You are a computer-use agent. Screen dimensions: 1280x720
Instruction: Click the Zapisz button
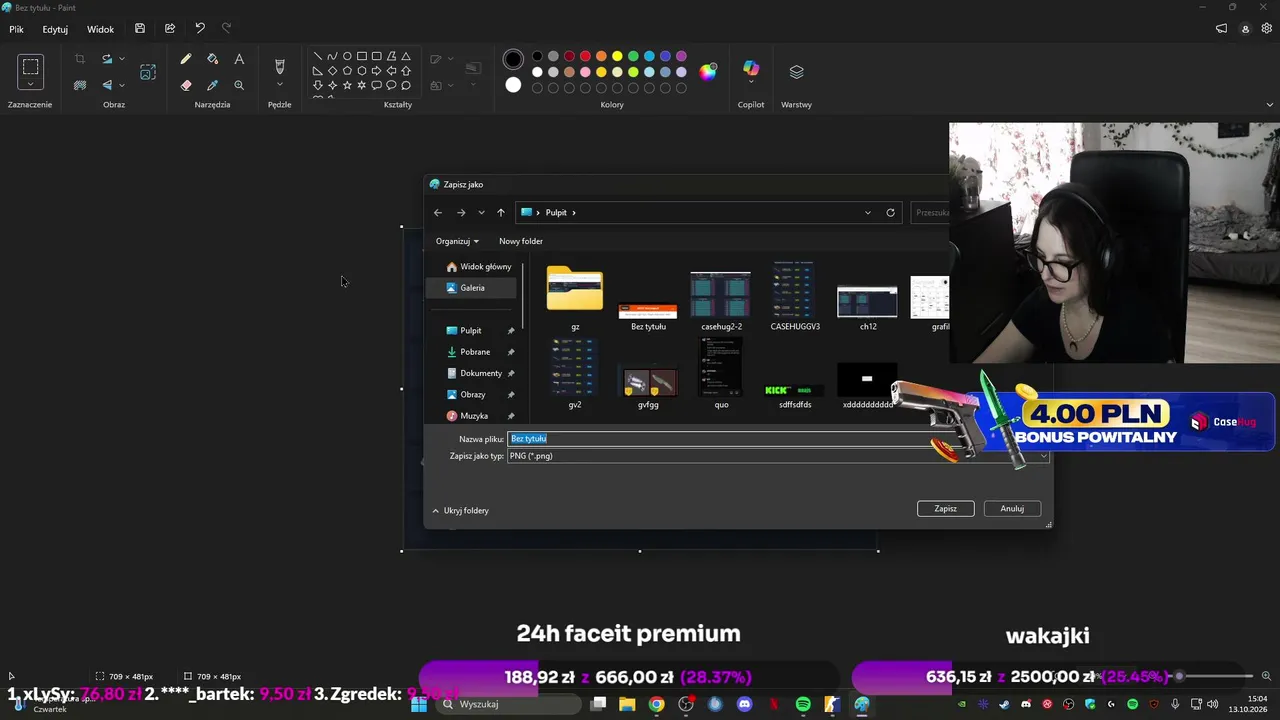point(946,508)
